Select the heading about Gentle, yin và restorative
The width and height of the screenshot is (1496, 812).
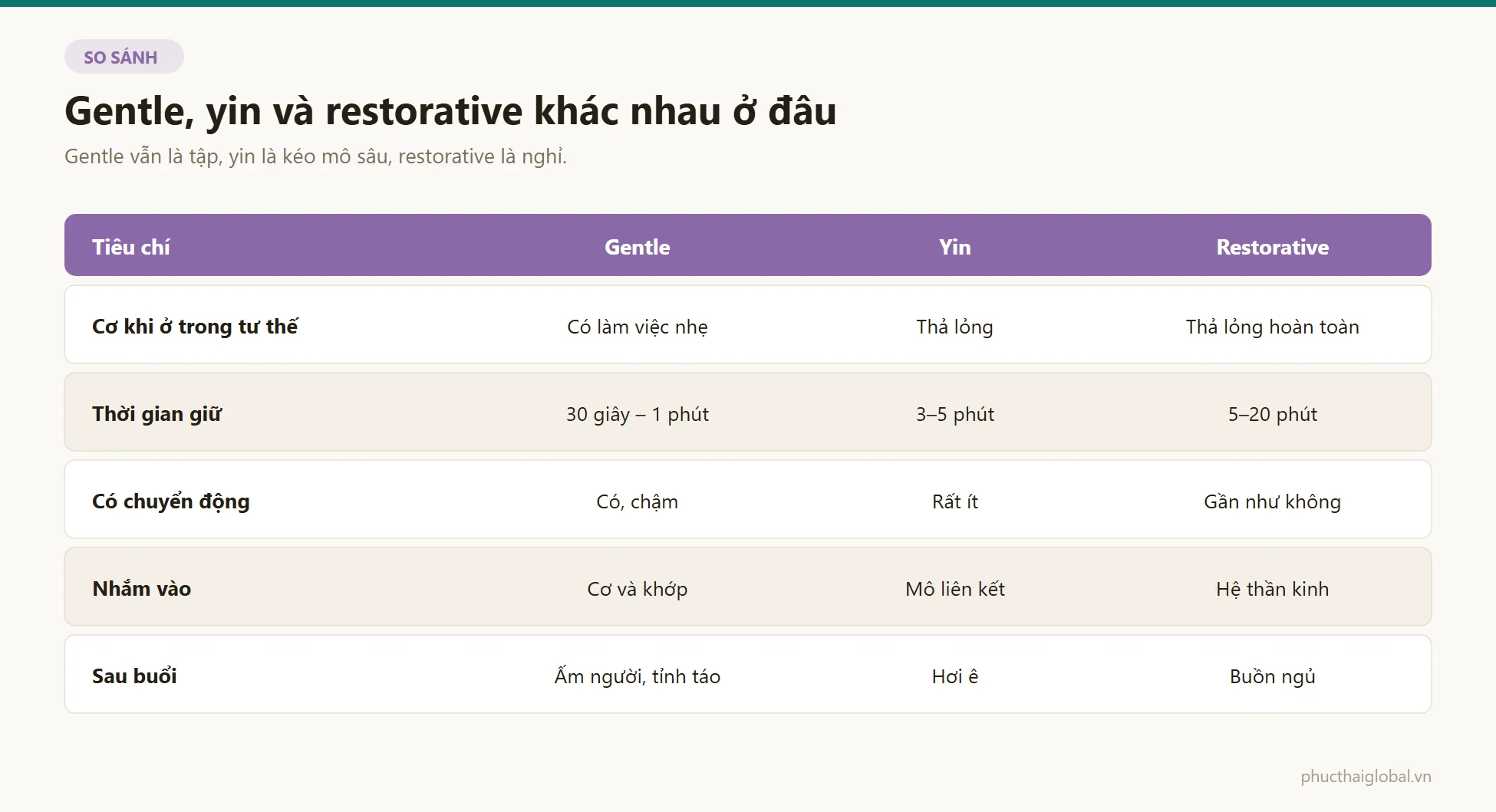click(x=450, y=111)
